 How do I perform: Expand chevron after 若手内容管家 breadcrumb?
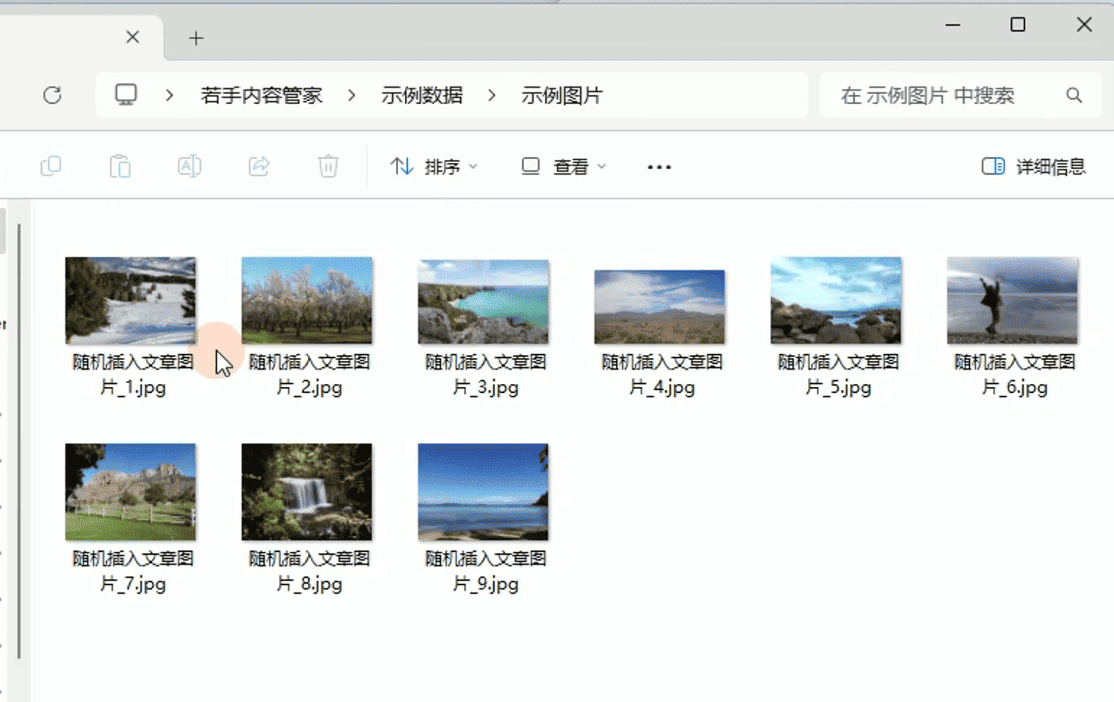tap(352, 95)
